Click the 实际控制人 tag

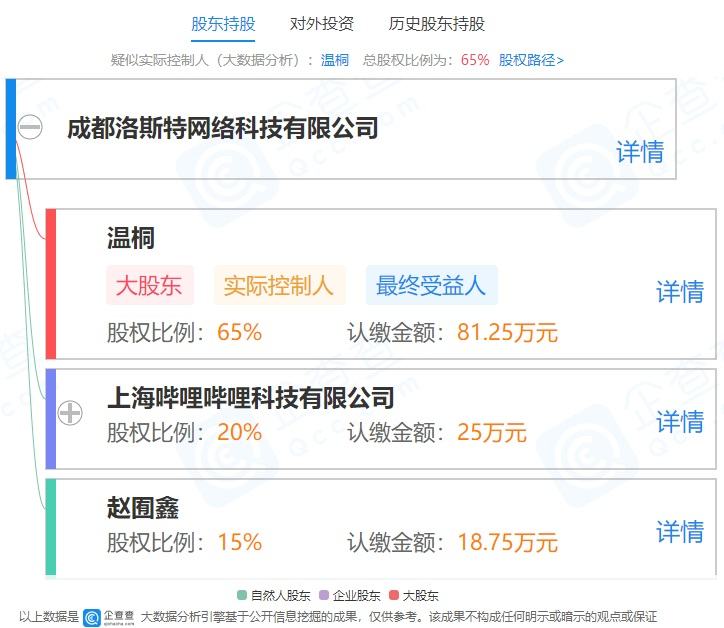pyautogui.click(x=279, y=286)
